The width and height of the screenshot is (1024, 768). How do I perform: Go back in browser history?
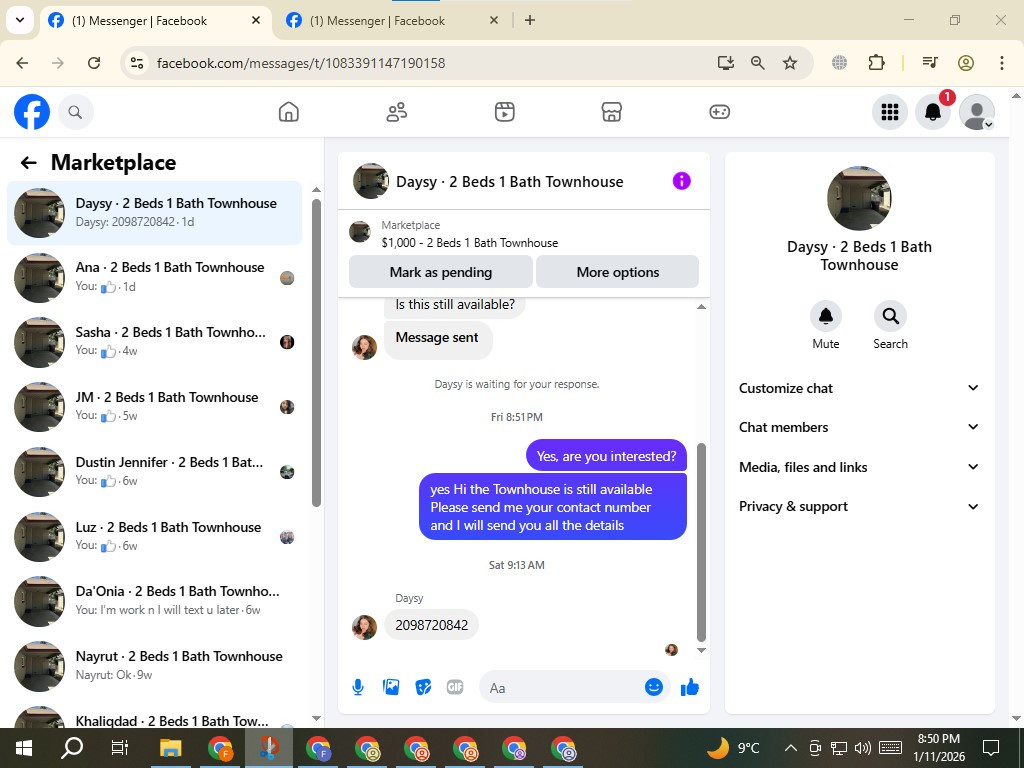click(22, 63)
